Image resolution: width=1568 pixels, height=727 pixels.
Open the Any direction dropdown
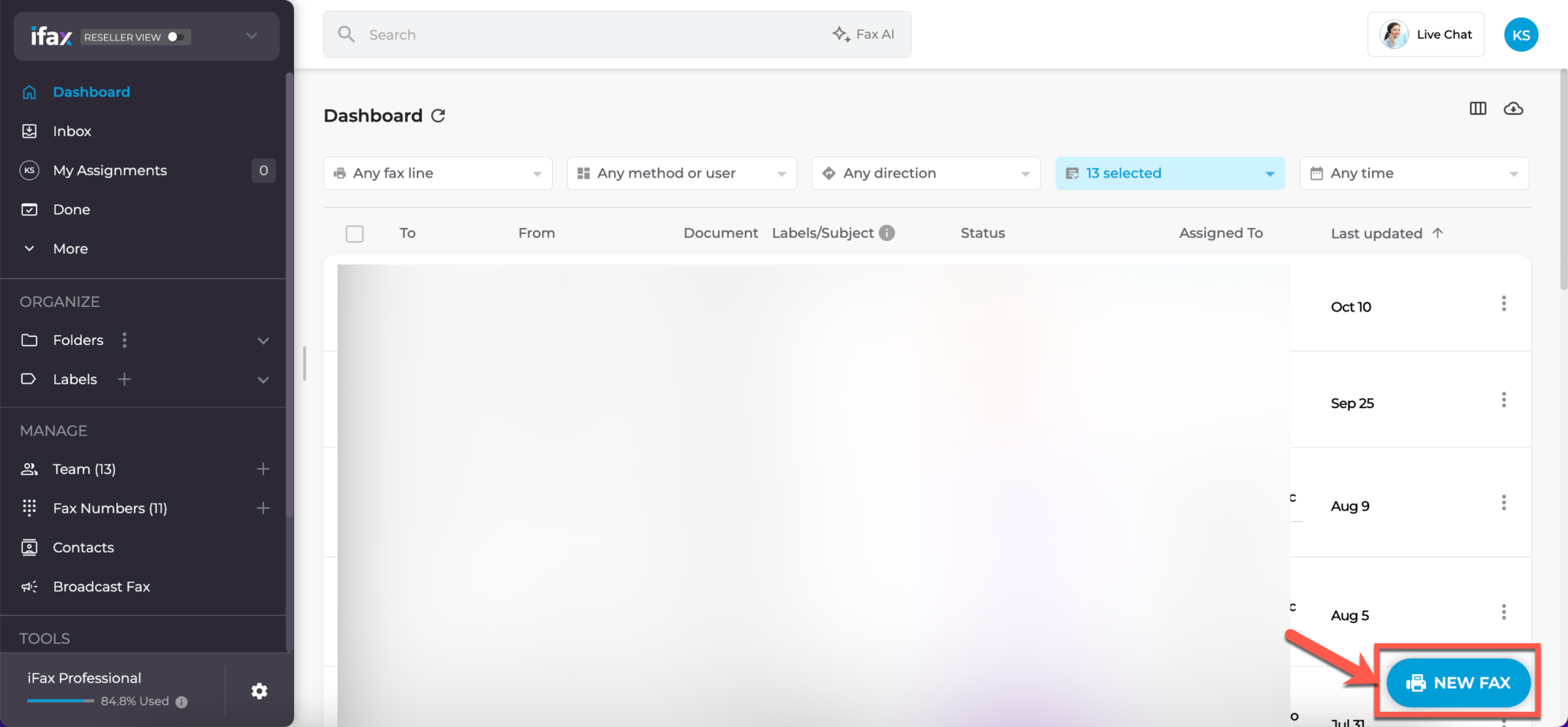[925, 173]
